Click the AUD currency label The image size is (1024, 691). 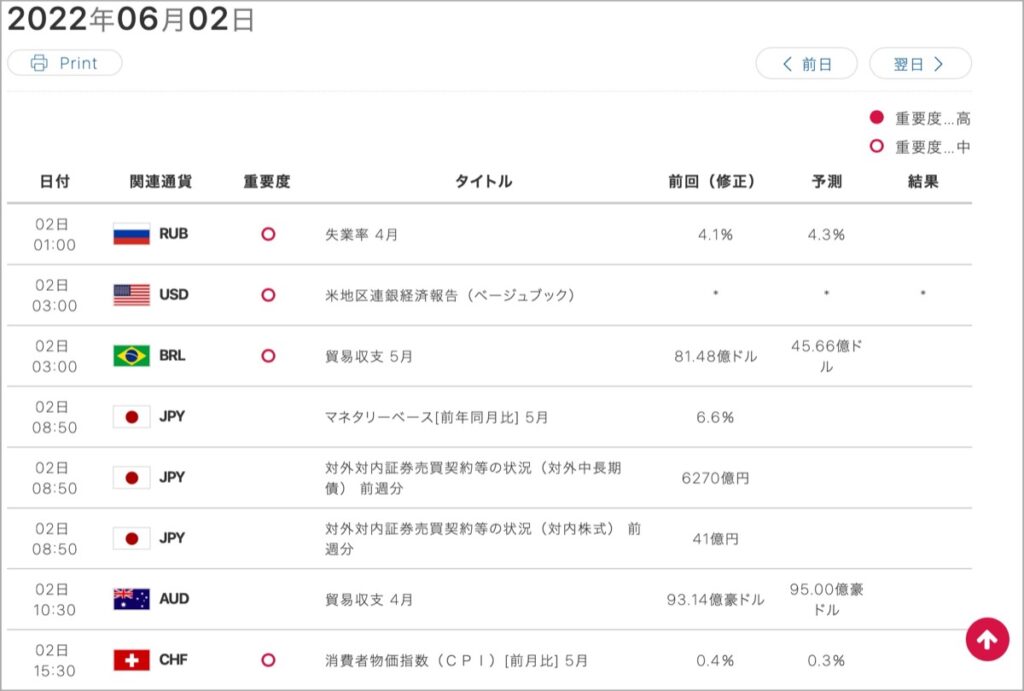point(174,599)
